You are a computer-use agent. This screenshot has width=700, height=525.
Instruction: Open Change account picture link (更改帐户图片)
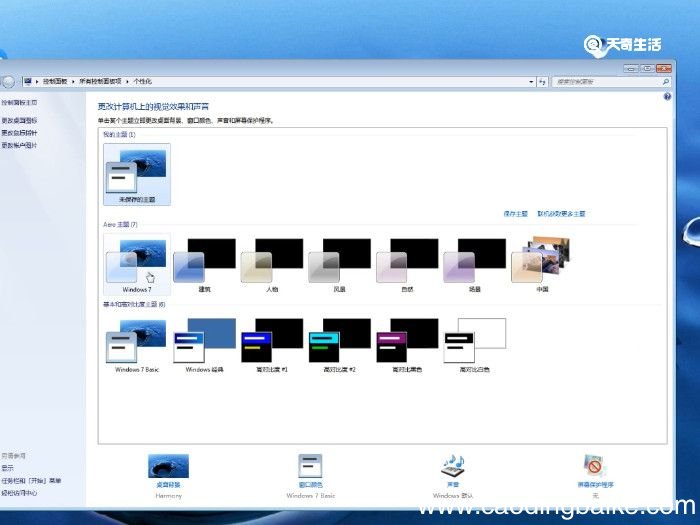pyautogui.click(x=19, y=146)
